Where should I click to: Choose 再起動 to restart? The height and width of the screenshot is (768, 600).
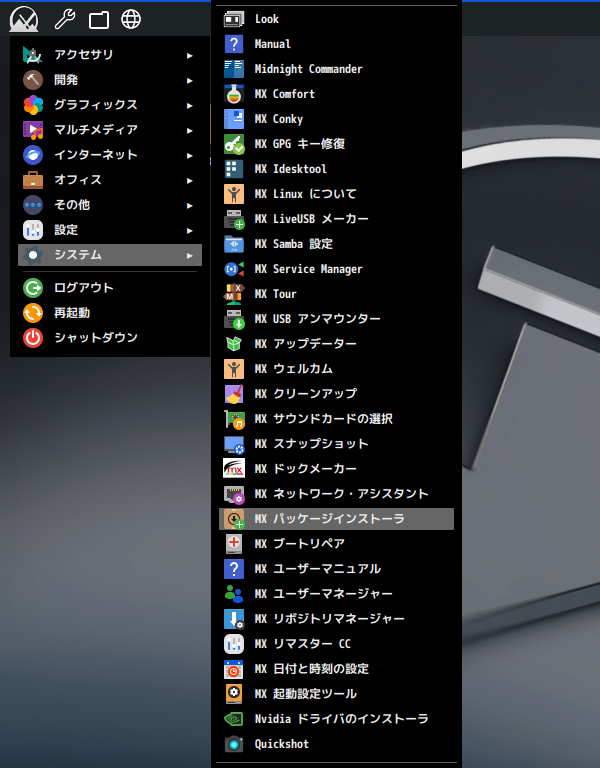click(x=110, y=312)
